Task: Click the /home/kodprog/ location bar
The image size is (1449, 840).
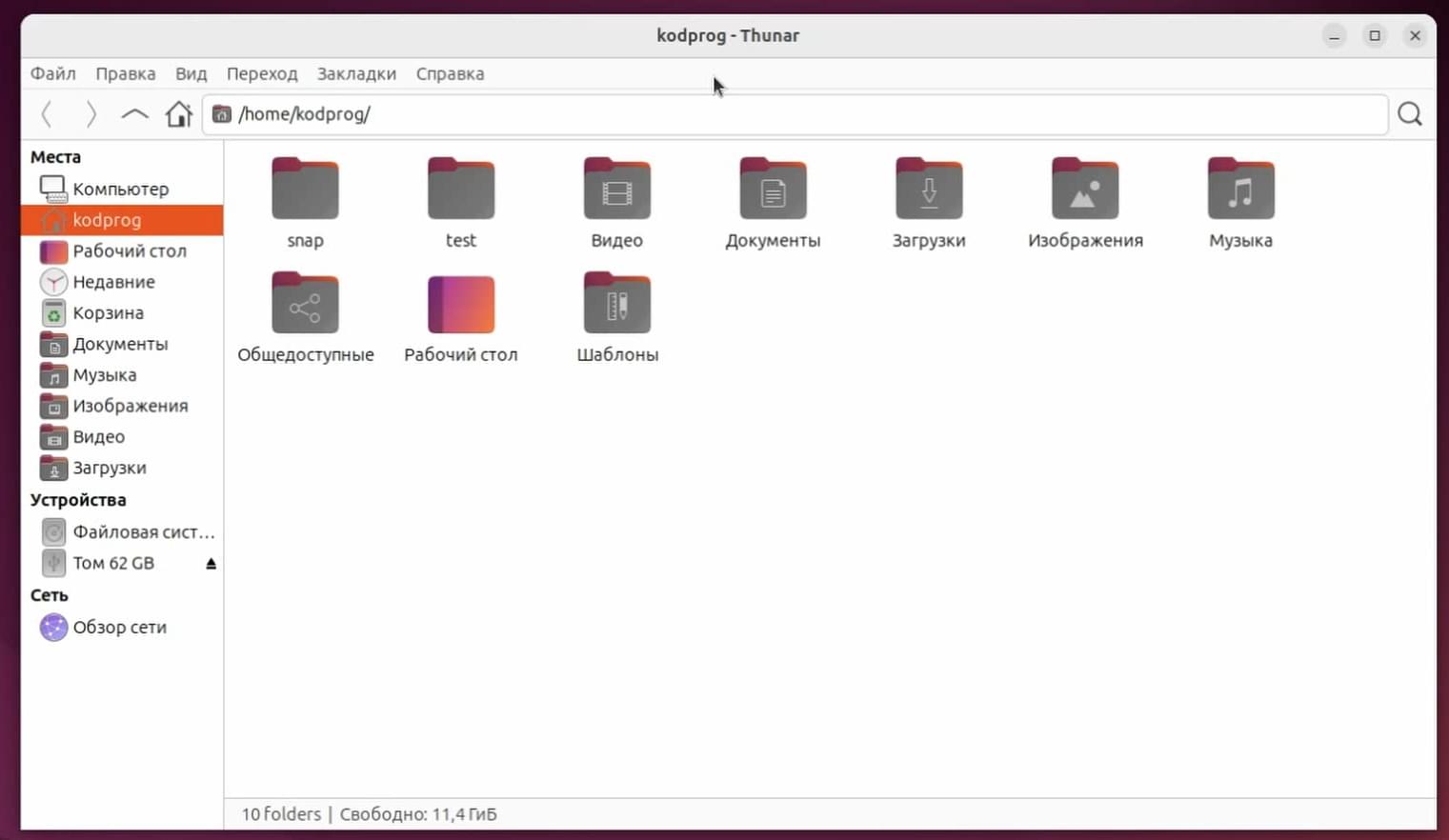Action: 795,114
